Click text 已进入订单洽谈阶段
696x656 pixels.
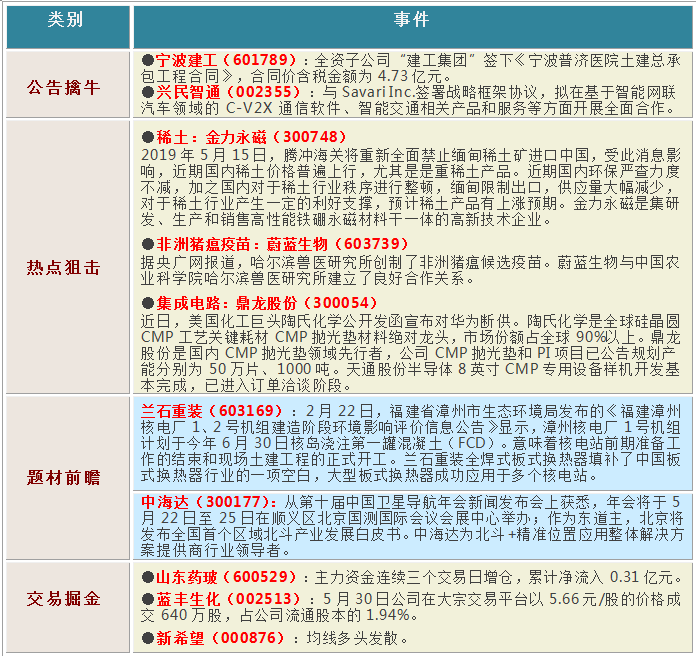(274, 385)
